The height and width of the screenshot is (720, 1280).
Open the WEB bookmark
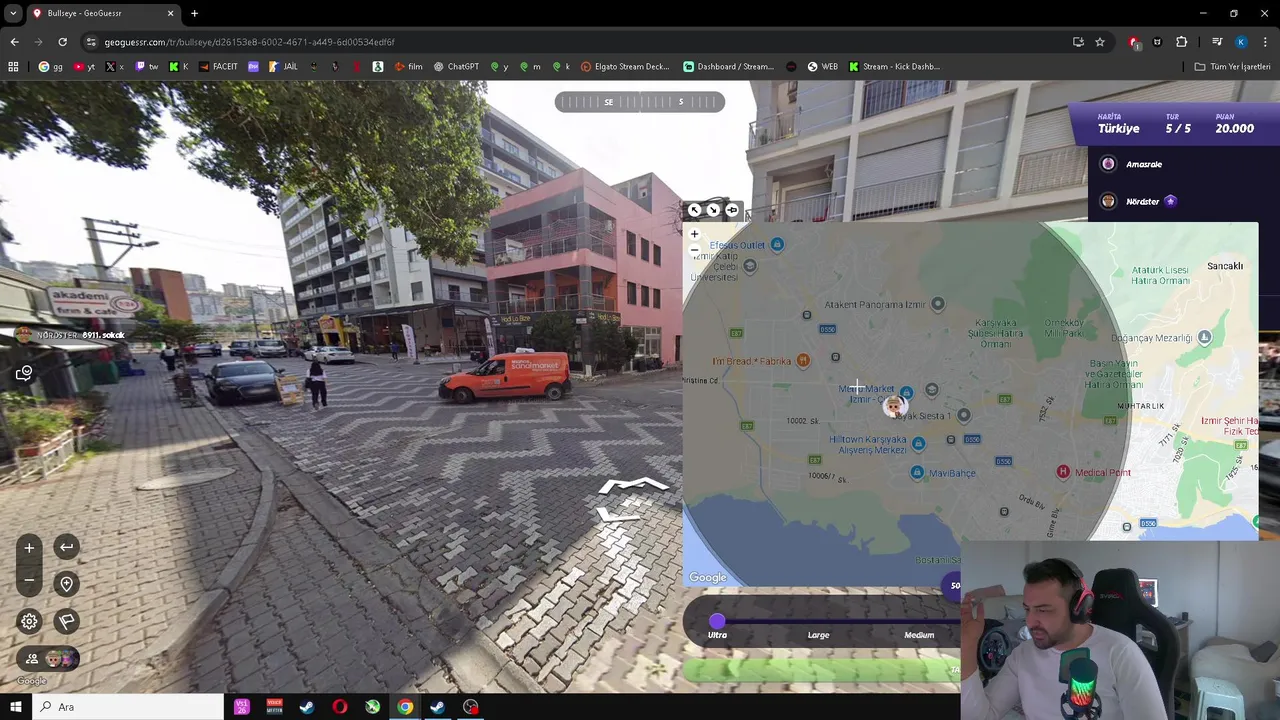[822, 66]
